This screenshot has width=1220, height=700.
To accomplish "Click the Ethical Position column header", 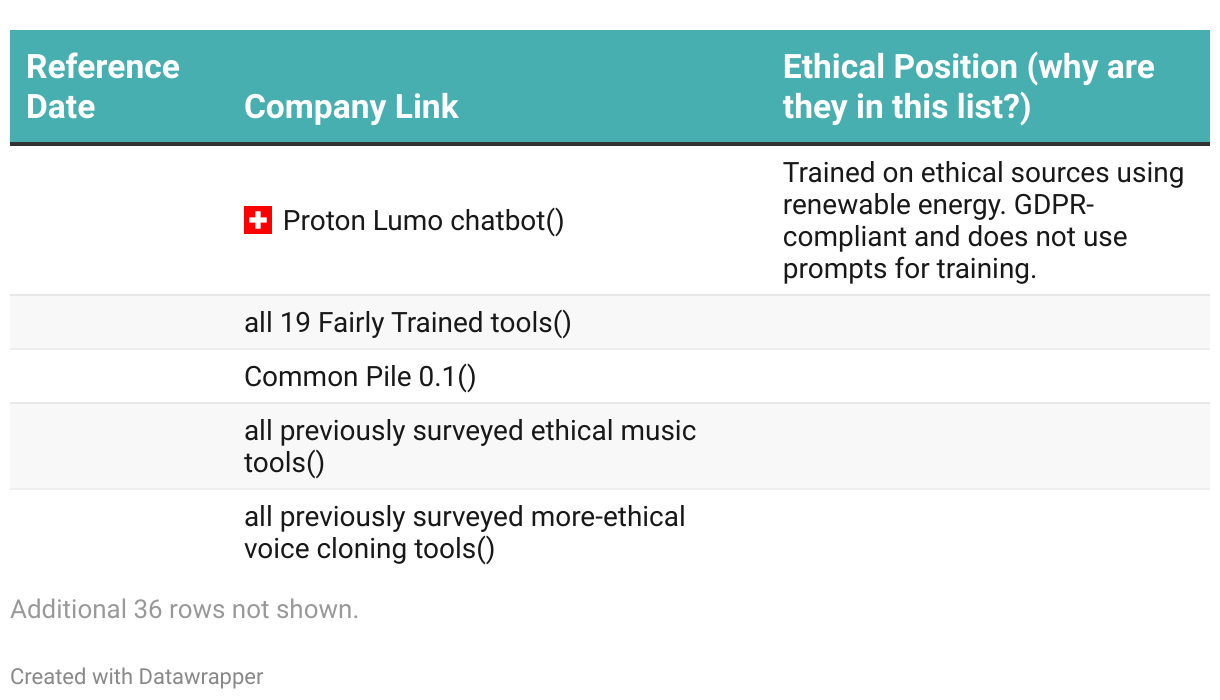I will (968, 87).
